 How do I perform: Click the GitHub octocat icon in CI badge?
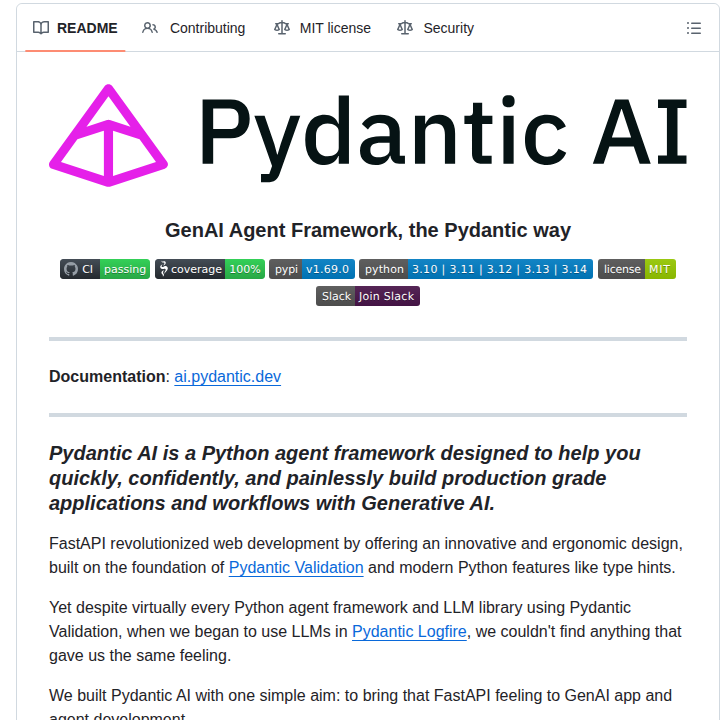click(x=71, y=269)
